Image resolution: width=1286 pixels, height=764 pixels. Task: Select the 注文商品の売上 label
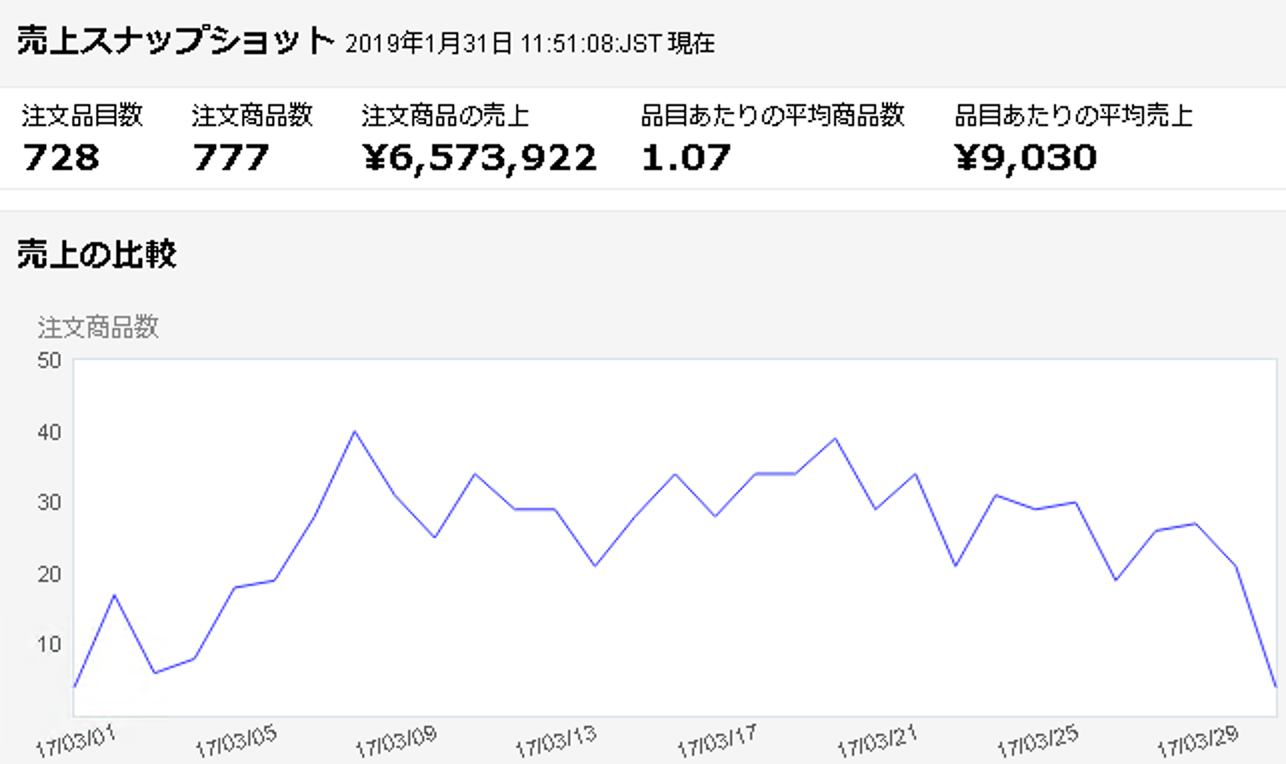click(445, 116)
